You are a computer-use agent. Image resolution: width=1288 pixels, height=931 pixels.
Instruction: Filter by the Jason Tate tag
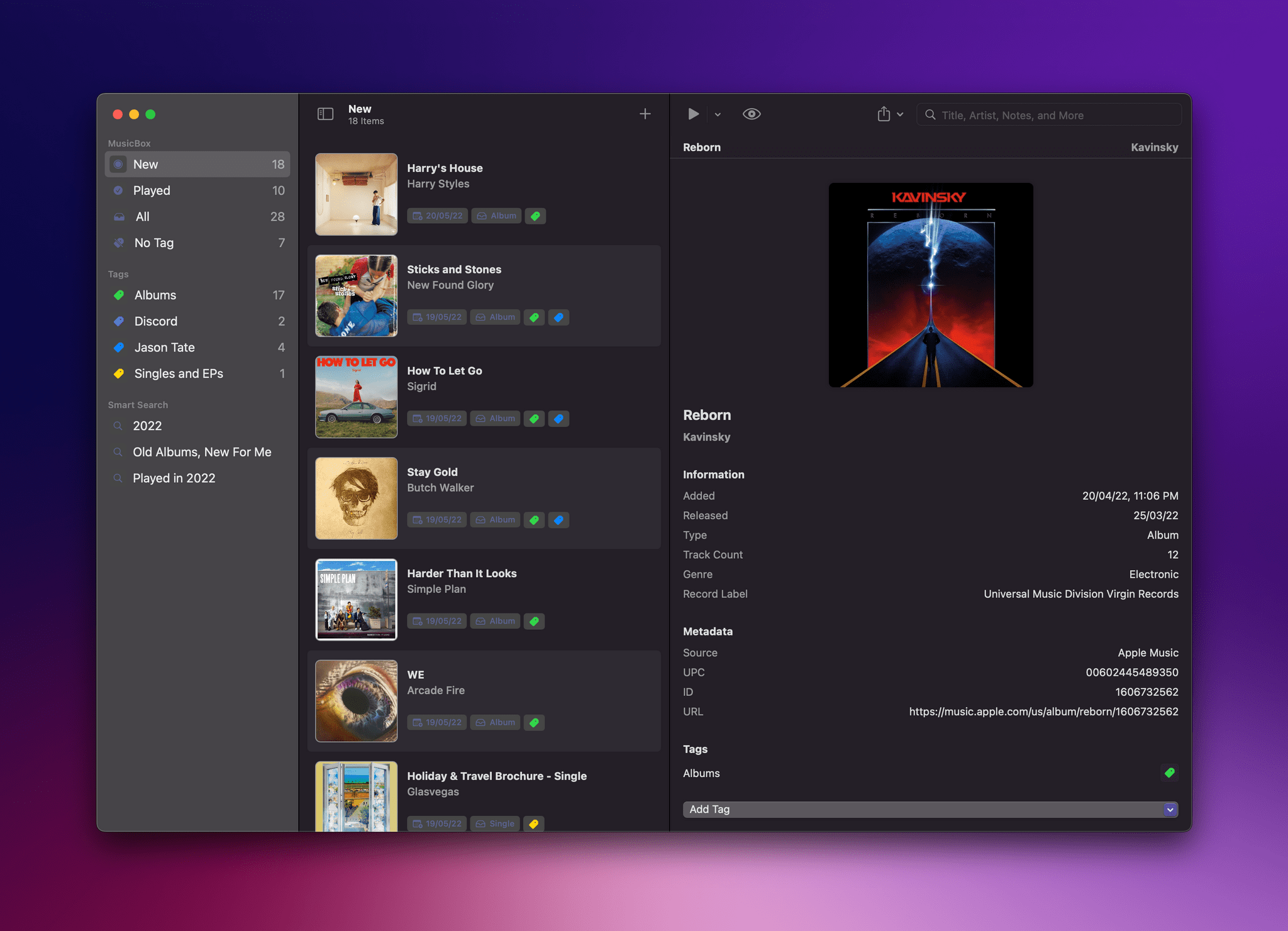click(197, 348)
